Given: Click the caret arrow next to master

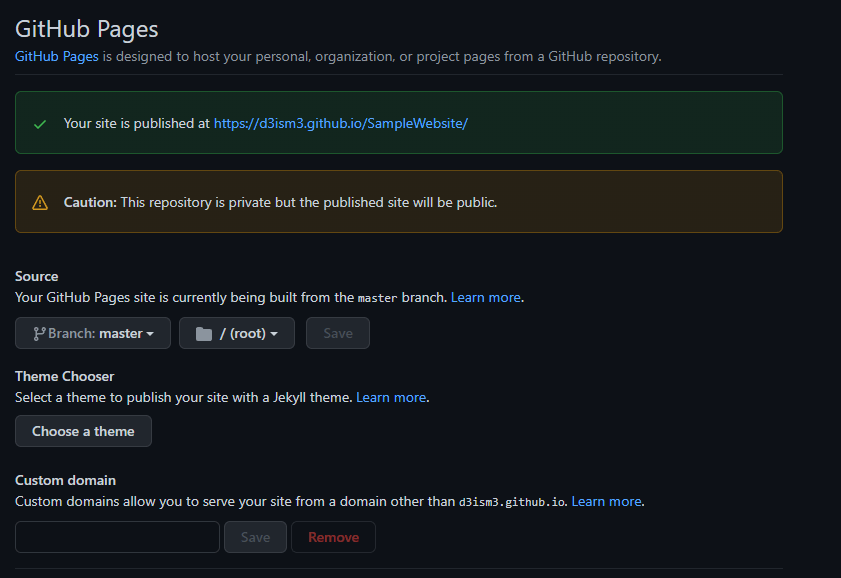Looking at the screenshot, I should (x=150, y=334).
